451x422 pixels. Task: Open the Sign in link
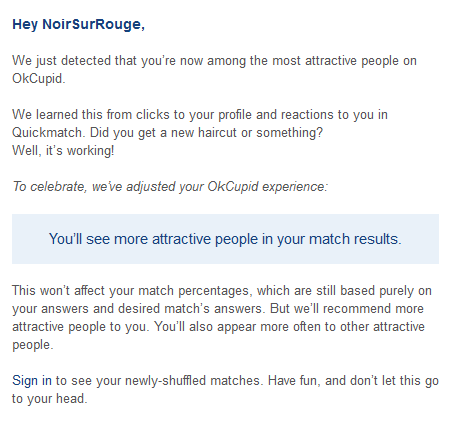click(32, 380)
